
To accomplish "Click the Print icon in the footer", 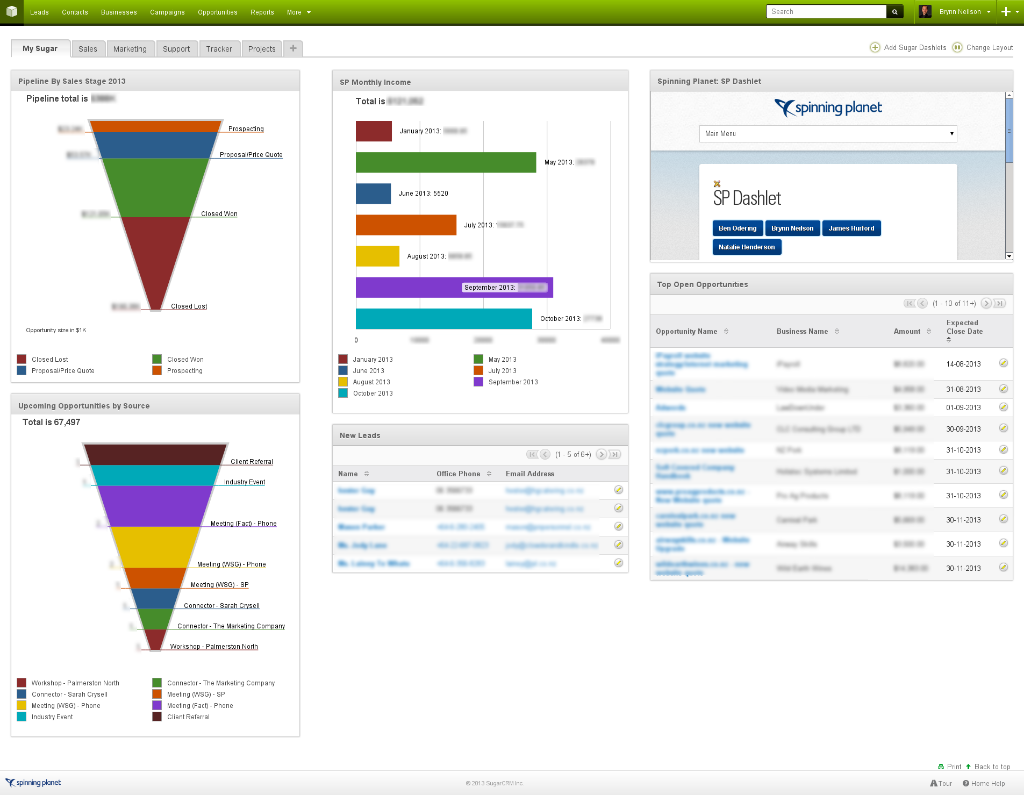I will coord(941,766).
